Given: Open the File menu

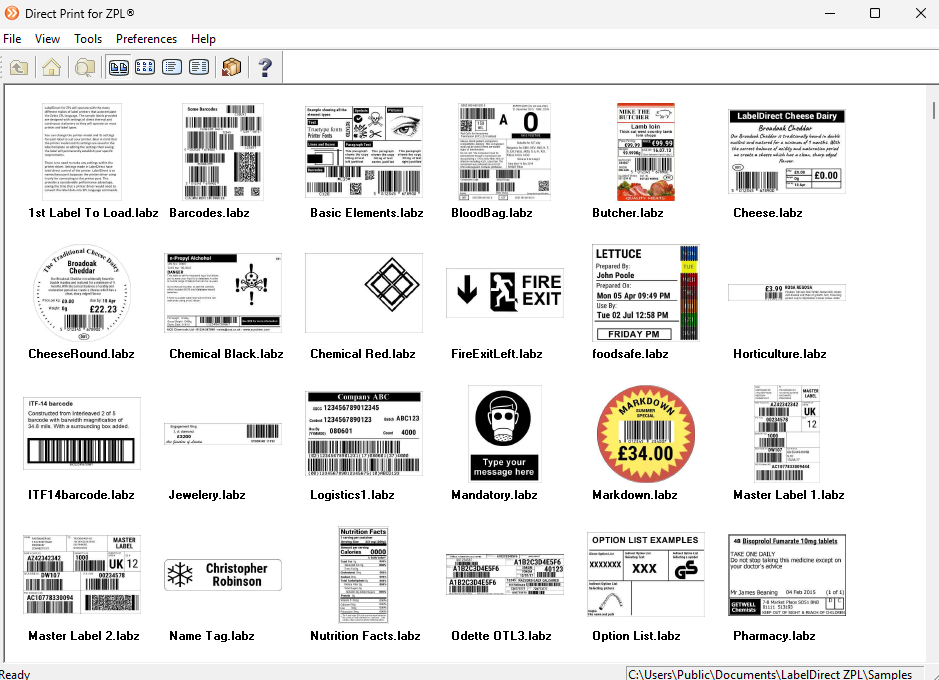Looking at the screenshot, I should [12, 39].
